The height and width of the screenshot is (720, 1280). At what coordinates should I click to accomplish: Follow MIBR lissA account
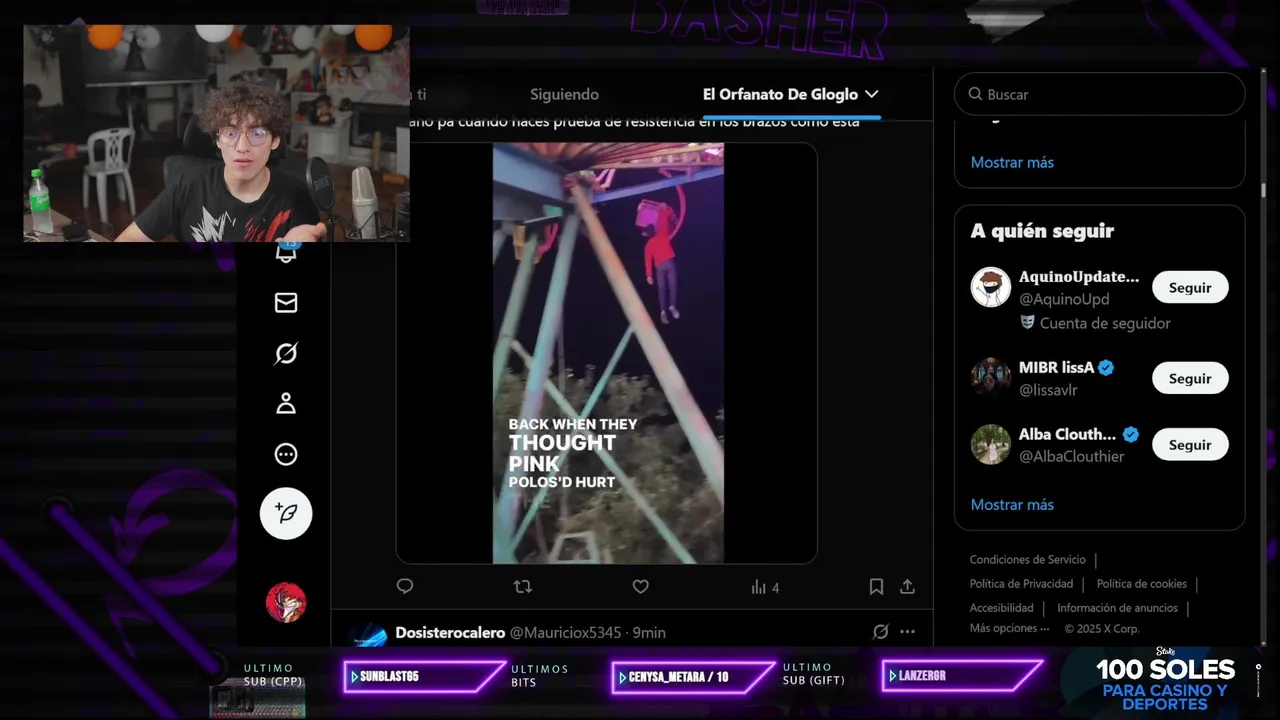(x=1190, y=379)
